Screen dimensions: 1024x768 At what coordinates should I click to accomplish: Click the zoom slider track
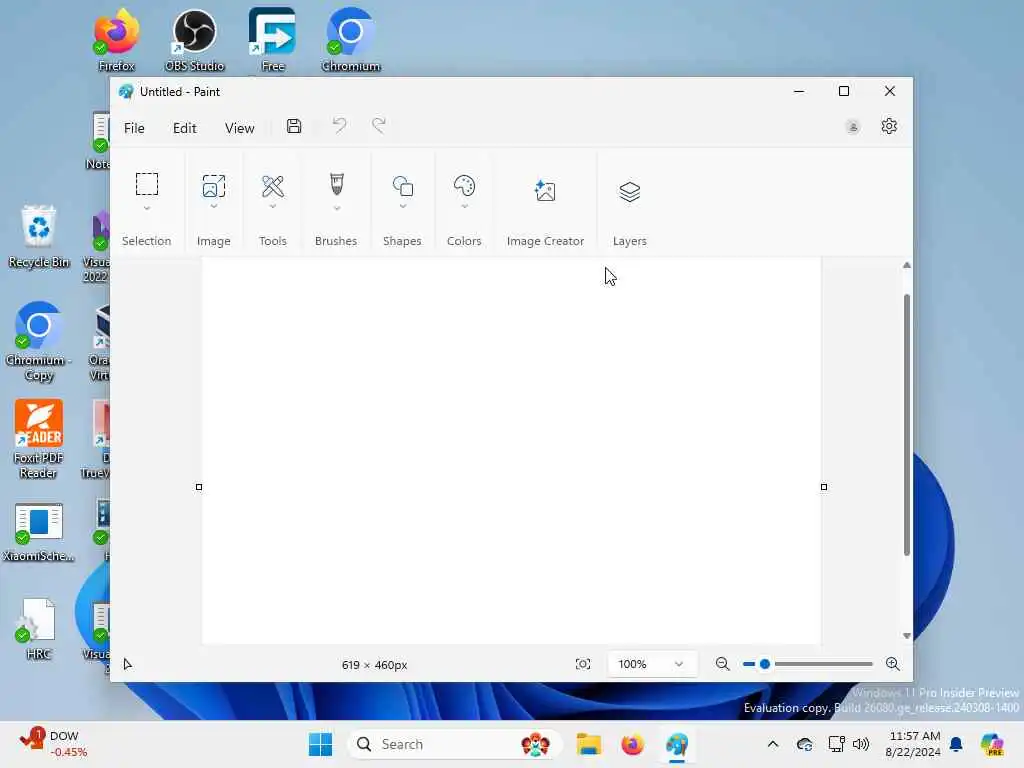point(808,664)
